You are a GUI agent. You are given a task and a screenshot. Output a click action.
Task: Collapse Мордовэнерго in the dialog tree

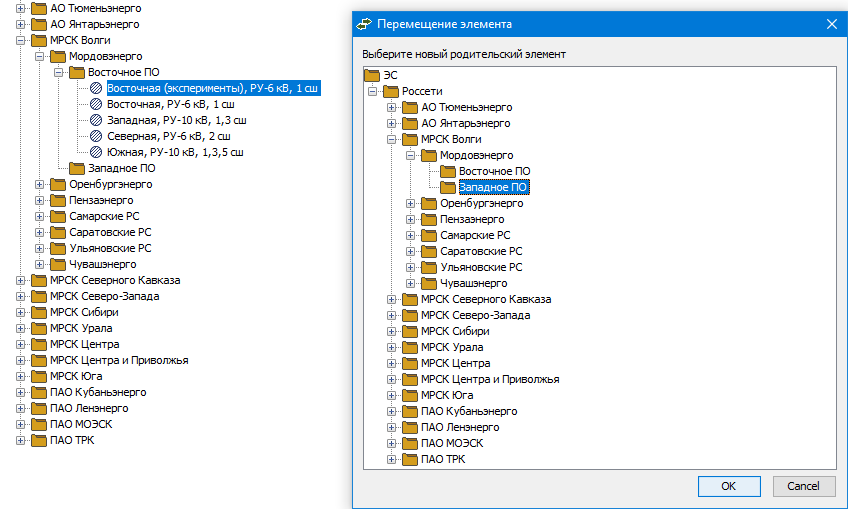(410, 155)
